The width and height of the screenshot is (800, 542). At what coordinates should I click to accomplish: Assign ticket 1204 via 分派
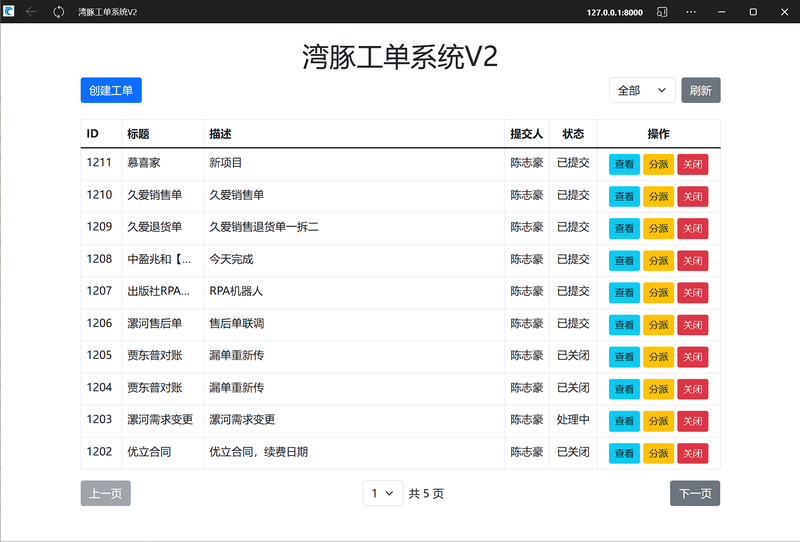pyautogui.click(x=658, y=389)
